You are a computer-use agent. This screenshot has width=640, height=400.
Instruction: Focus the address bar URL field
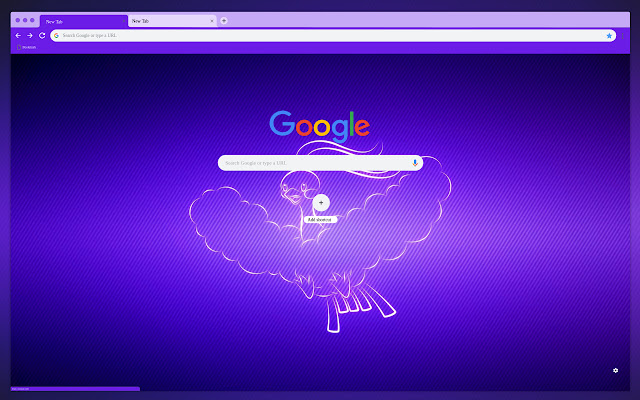tap(333, 36)
